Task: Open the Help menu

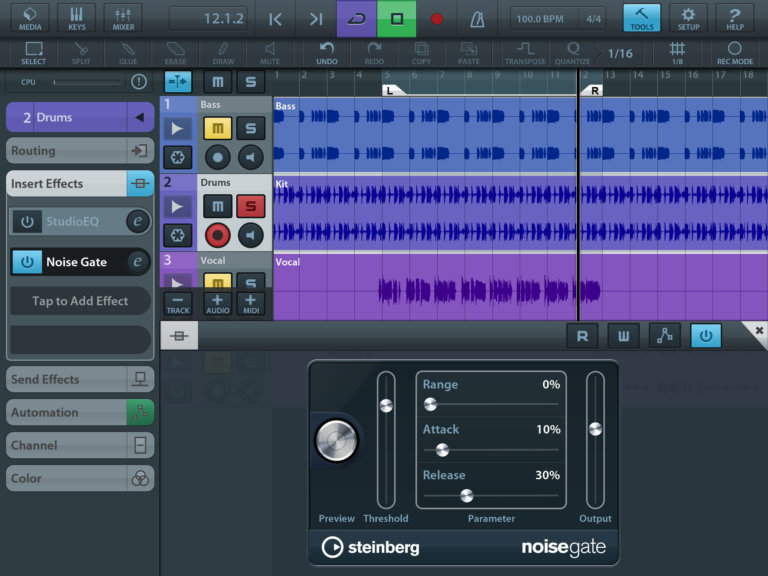Action: coord(735,18)
